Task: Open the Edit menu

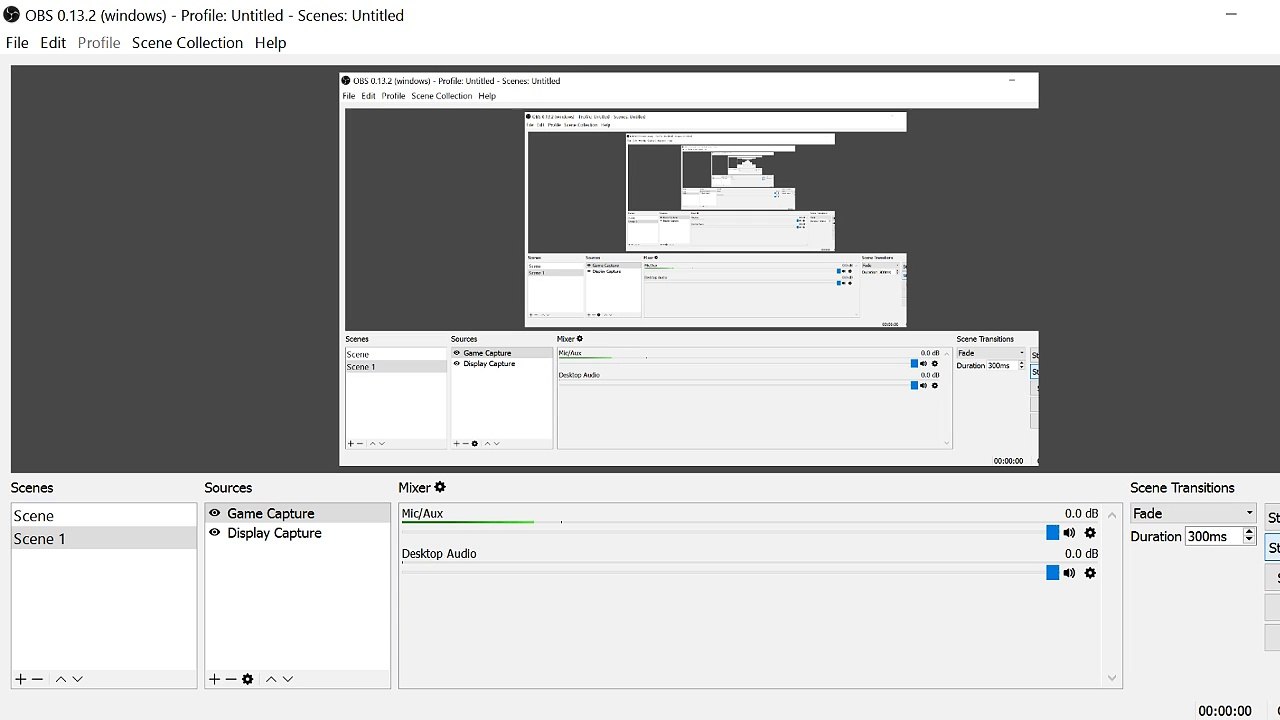Action: 53,43
